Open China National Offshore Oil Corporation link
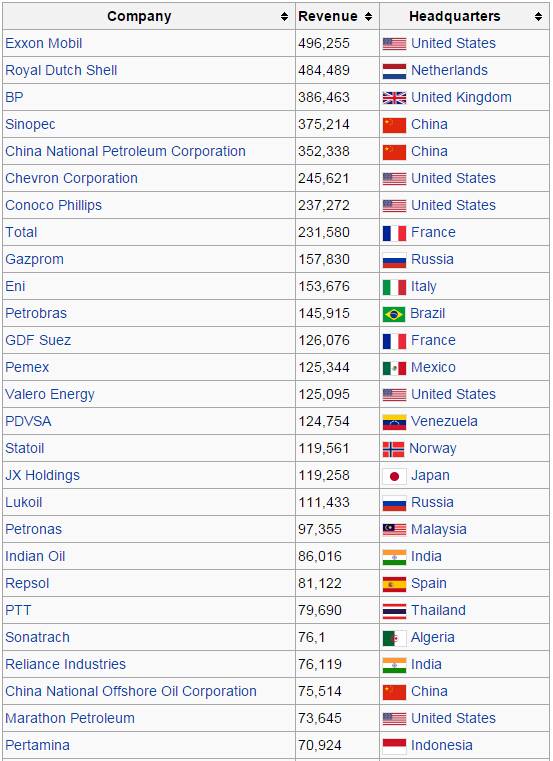Screen dimensions: 553x761 point(131,691)
